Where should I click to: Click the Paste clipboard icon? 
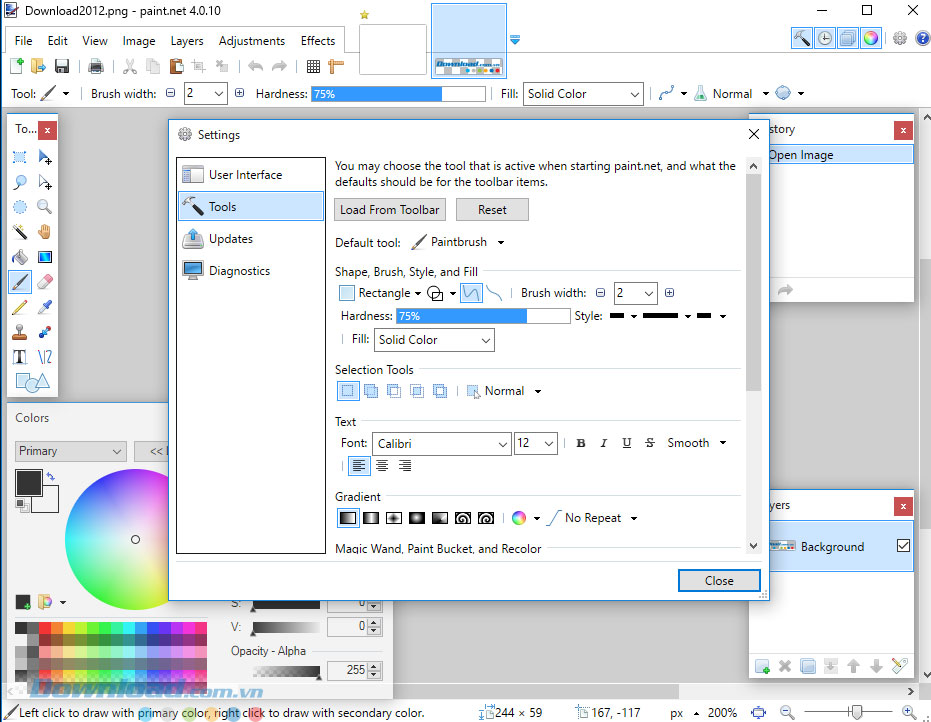click(176, 66)
